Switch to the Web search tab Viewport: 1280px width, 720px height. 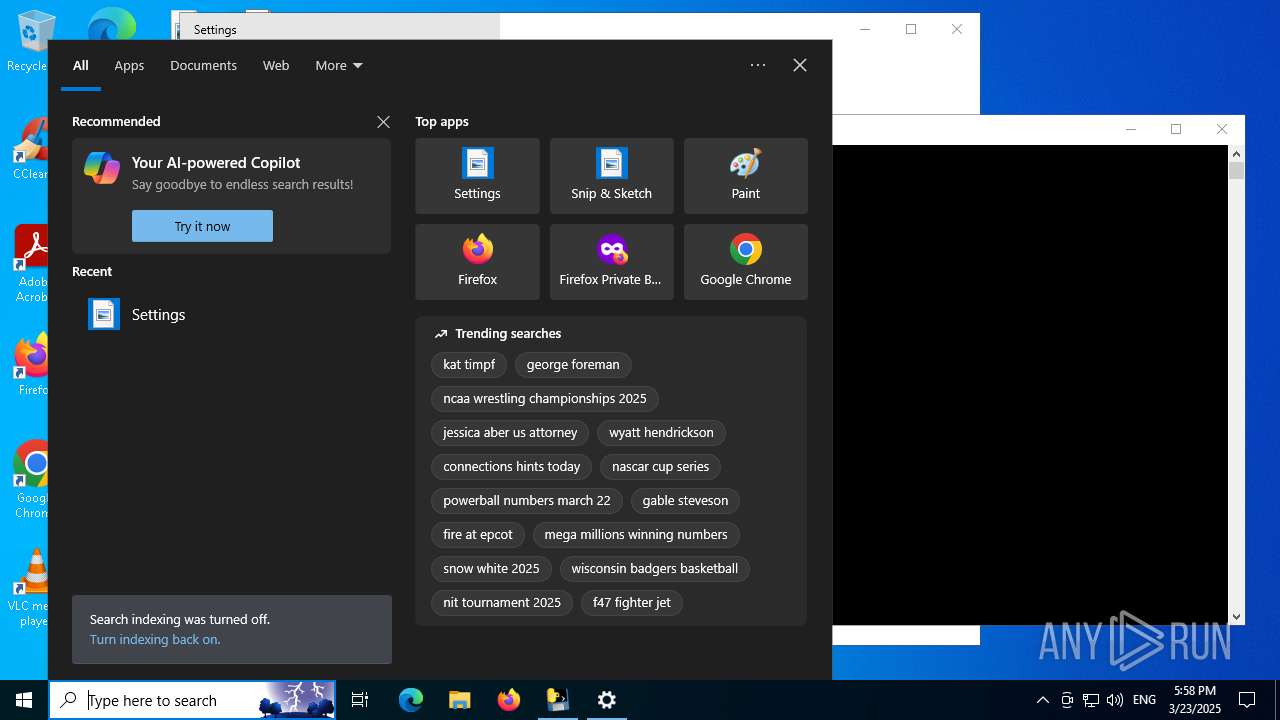[x=276, y=65]
